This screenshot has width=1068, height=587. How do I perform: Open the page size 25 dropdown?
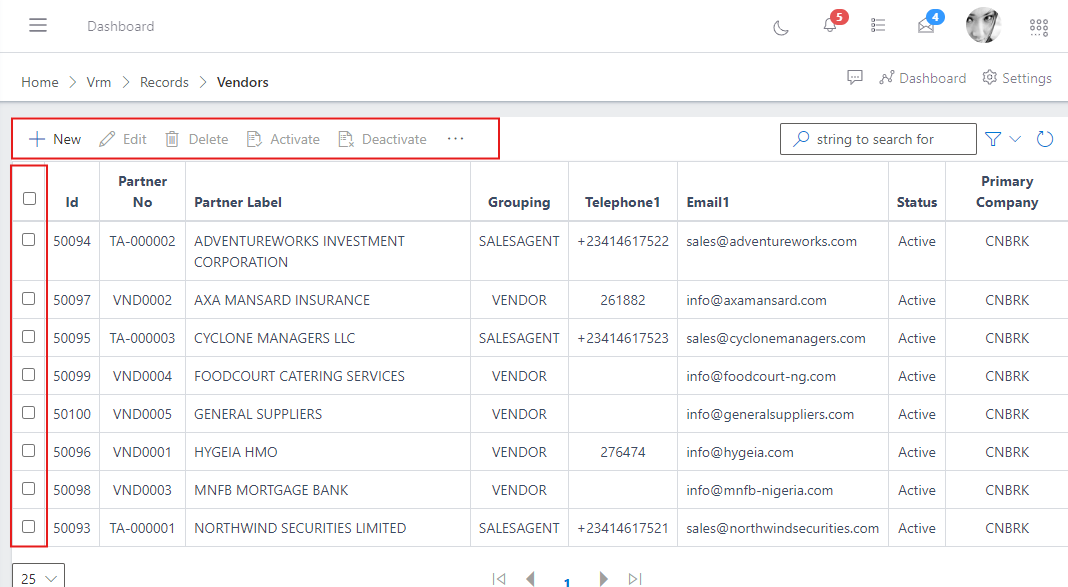pos(38,578)
